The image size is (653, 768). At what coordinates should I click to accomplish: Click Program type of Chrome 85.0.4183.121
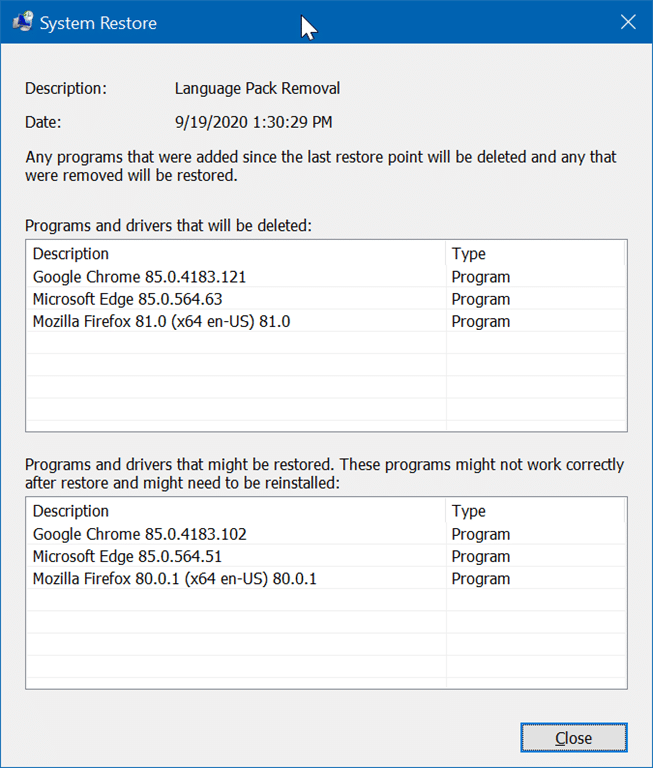(481, 277)
